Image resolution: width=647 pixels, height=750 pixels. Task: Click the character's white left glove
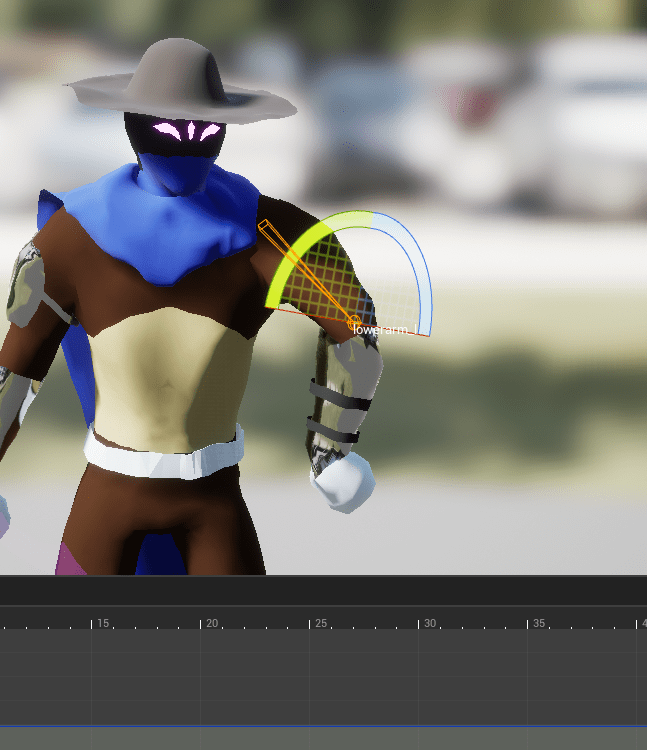pyautogui.click(x=343, y=482)
